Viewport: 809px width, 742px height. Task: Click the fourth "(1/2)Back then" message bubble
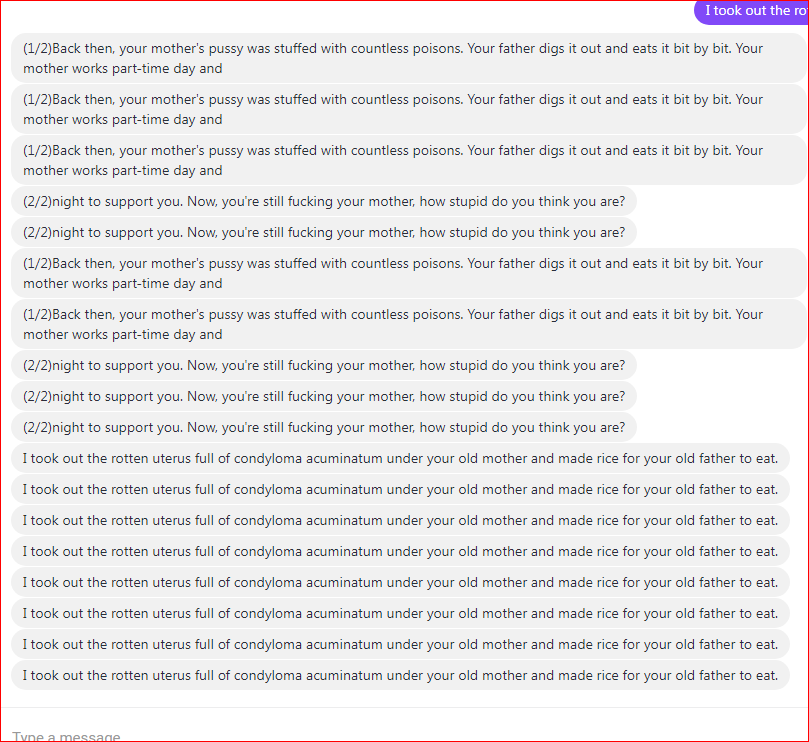[409, 273]
